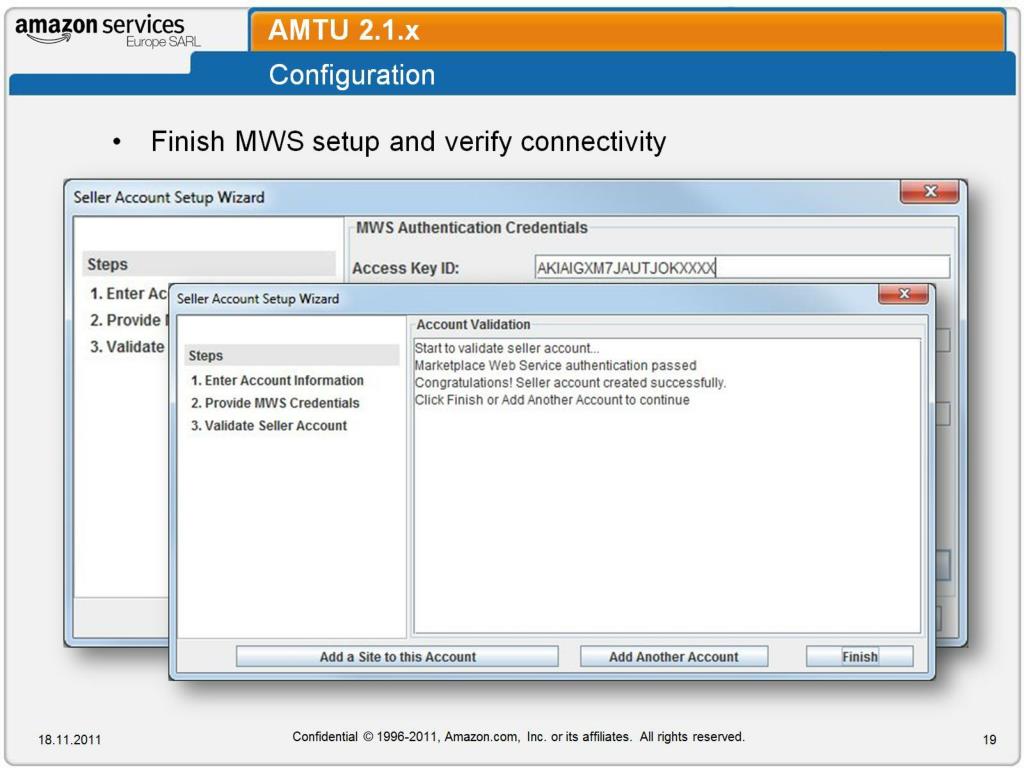1024x768 pixels.
Task: Click 'Click Finish or Add Another Account' line
Action: coord(552,400)
